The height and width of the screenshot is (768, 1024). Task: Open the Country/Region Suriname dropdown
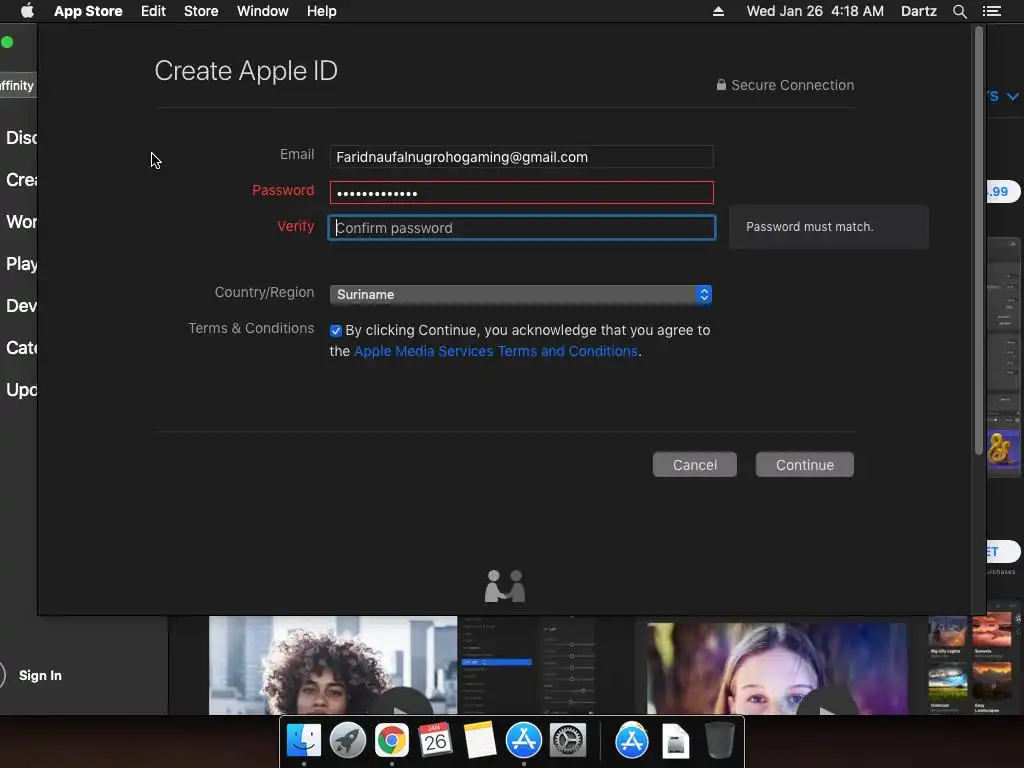click(520, 295)
